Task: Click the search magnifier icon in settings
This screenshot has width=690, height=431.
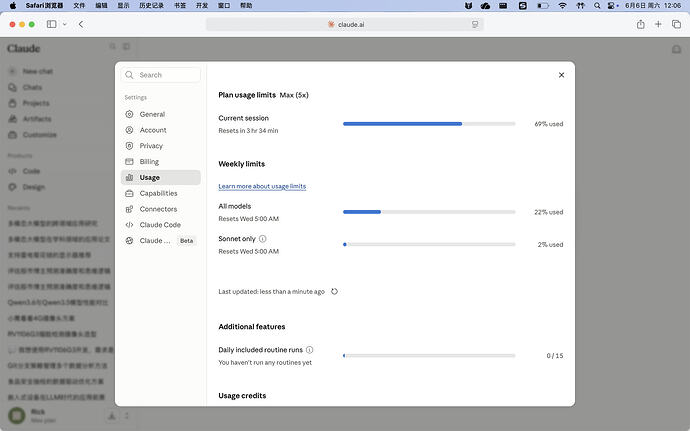Action: 129,75
